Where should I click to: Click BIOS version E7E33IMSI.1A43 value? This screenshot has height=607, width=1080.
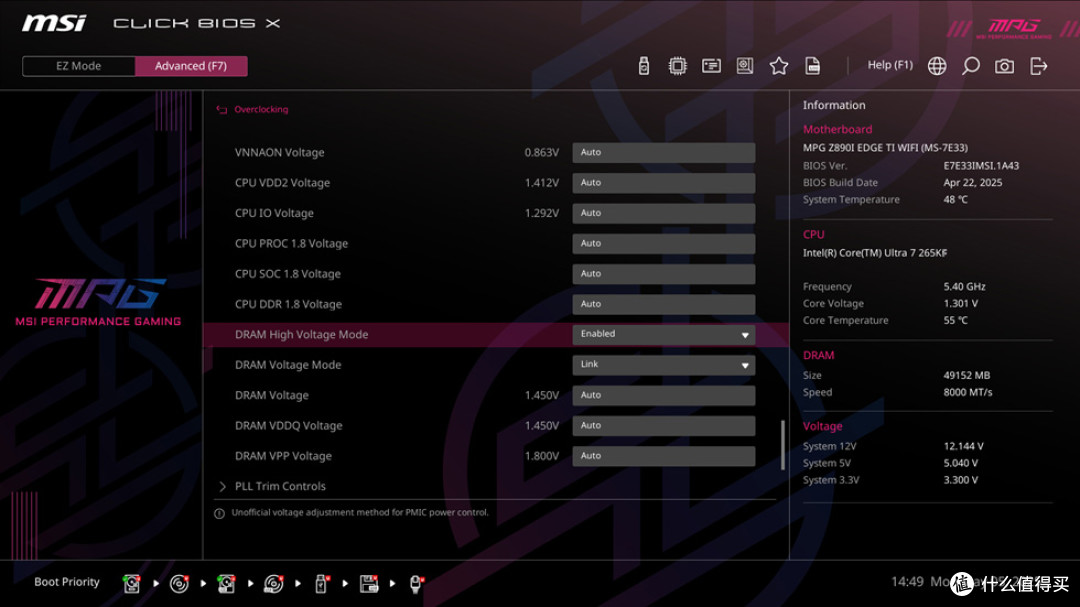tap(982, 165)
